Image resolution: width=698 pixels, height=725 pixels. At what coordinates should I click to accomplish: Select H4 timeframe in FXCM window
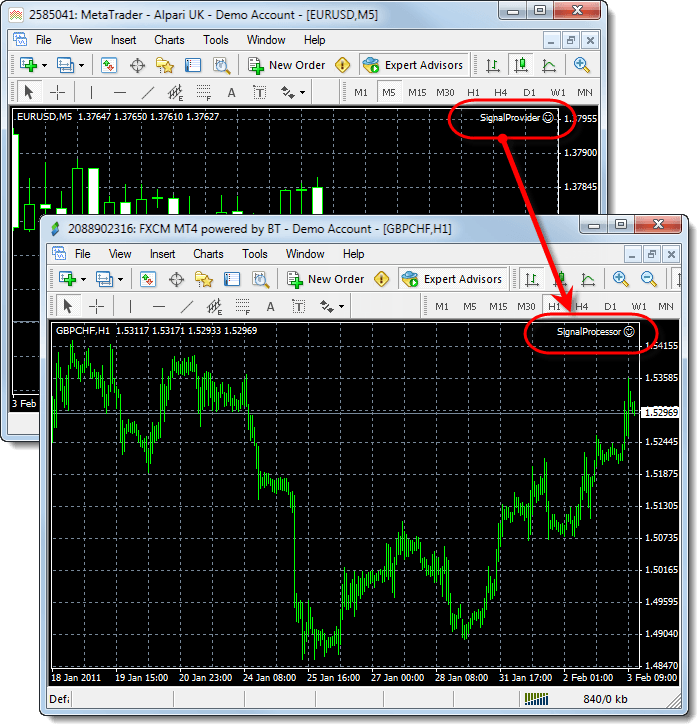[582, 306]
